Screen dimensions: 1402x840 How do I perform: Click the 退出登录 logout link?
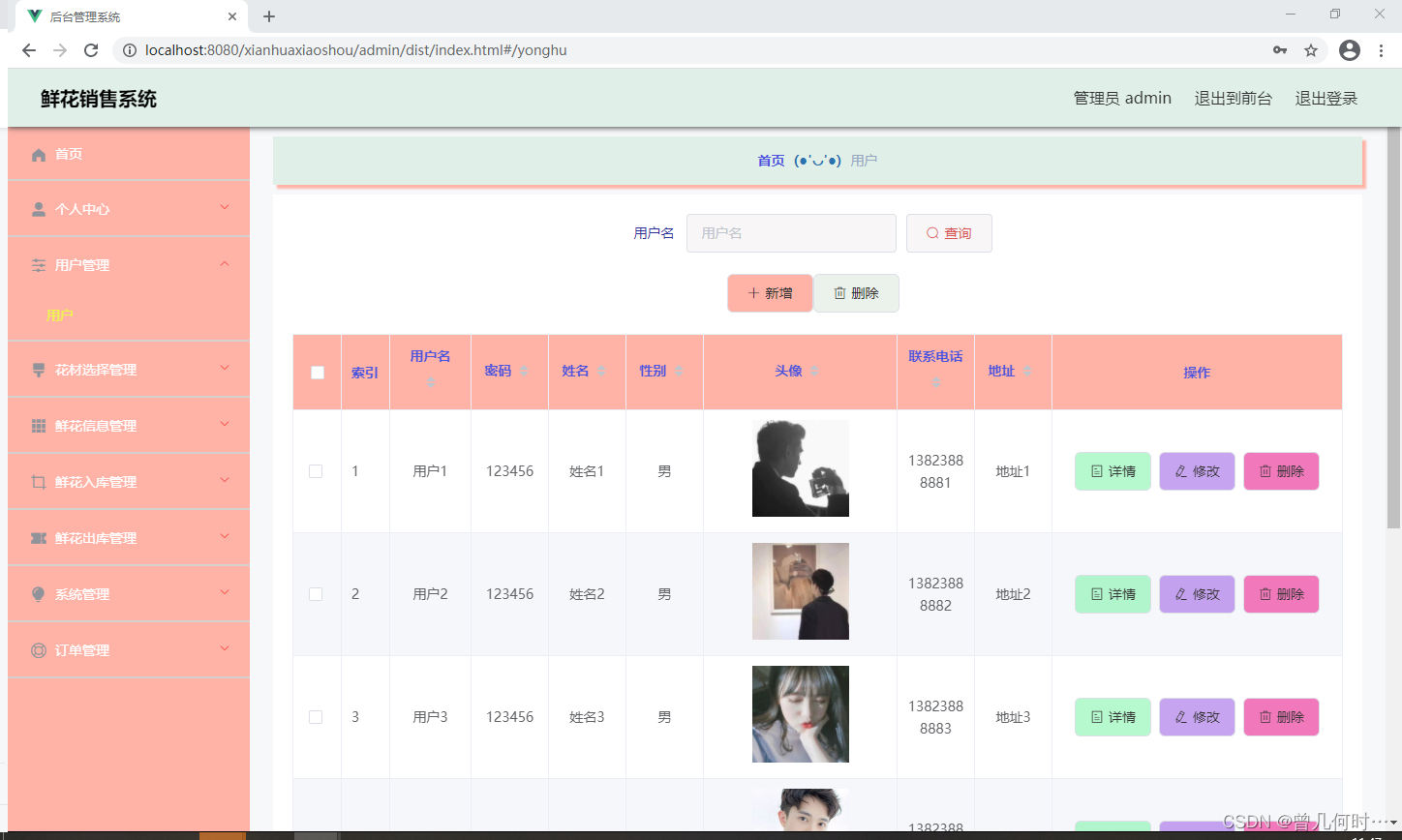tap(1326, 98)
